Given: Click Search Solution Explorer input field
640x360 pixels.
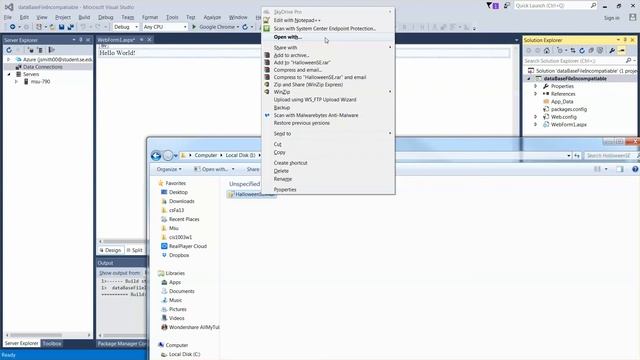Looking at the screenshot, I should pos(574,60).
